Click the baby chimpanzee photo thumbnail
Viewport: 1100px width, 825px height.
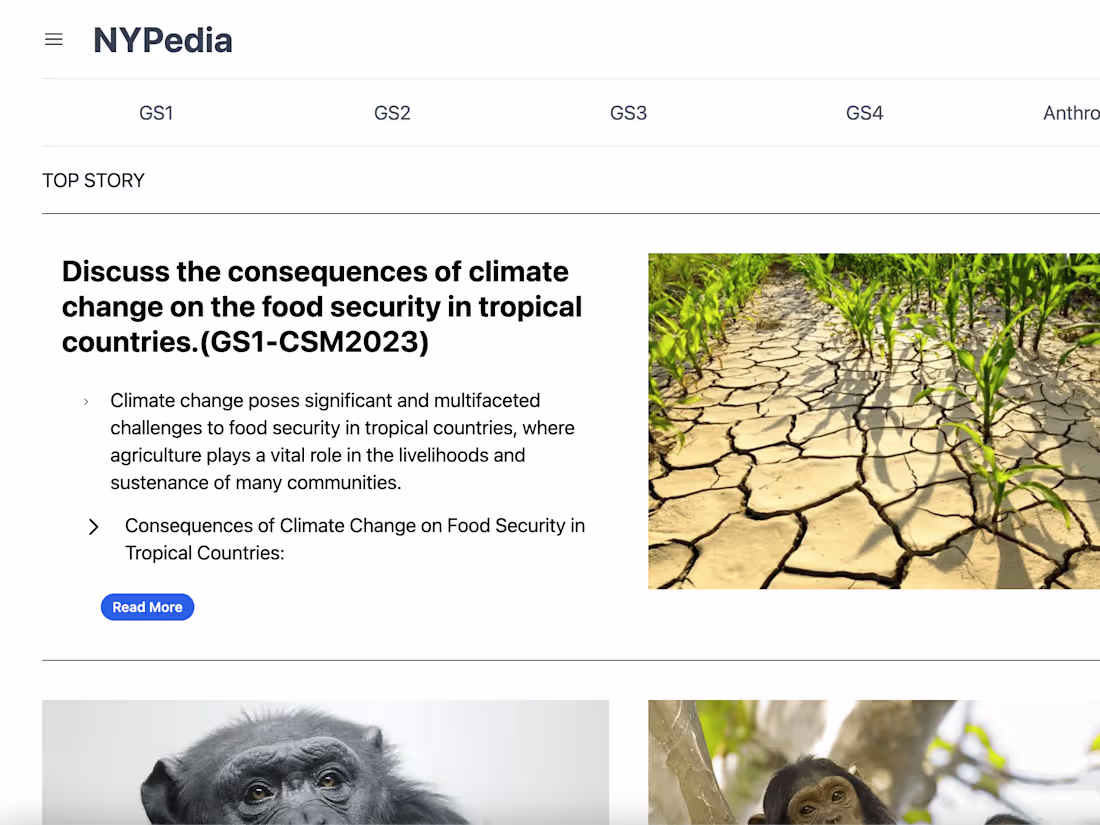tap(873, 763)
